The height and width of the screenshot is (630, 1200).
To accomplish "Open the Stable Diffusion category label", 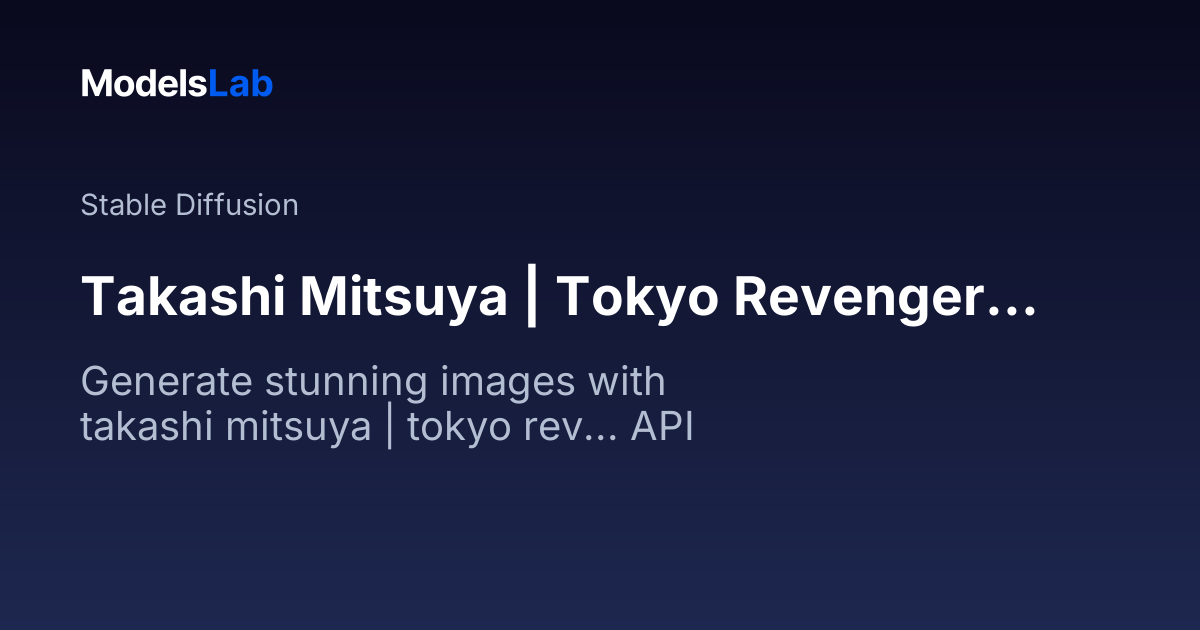I will pos(189,206).
